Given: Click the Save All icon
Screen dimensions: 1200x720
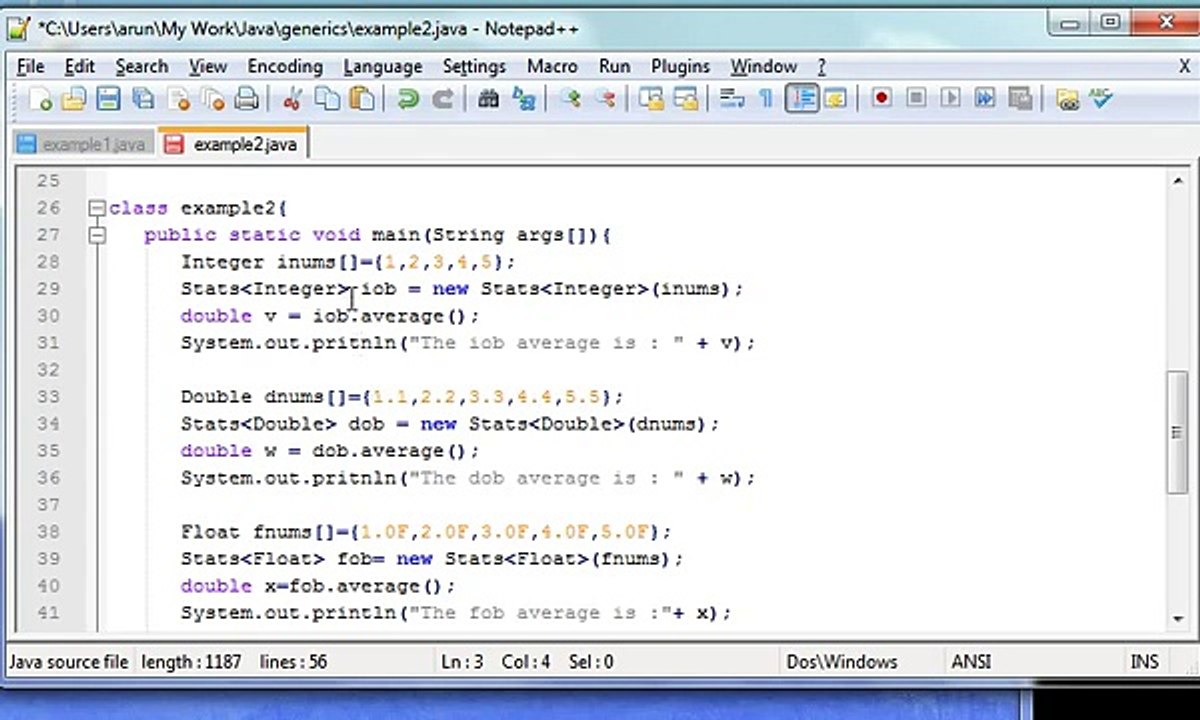Looking at the screenshot, I should (143, 99).
